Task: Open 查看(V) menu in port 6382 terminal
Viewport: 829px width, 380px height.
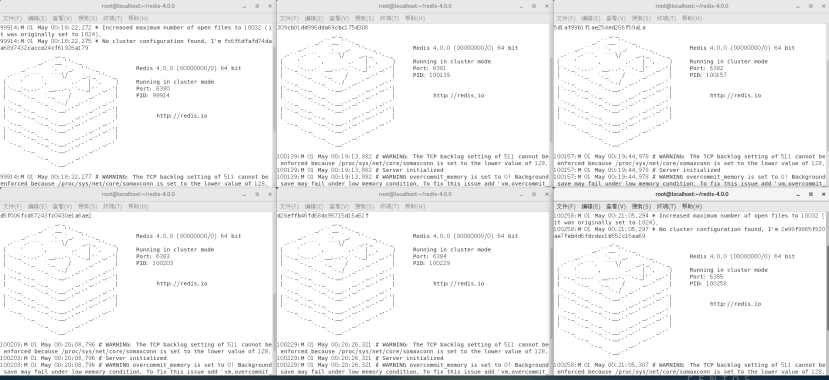Action: pyautogui.click(x=616, y=18)
